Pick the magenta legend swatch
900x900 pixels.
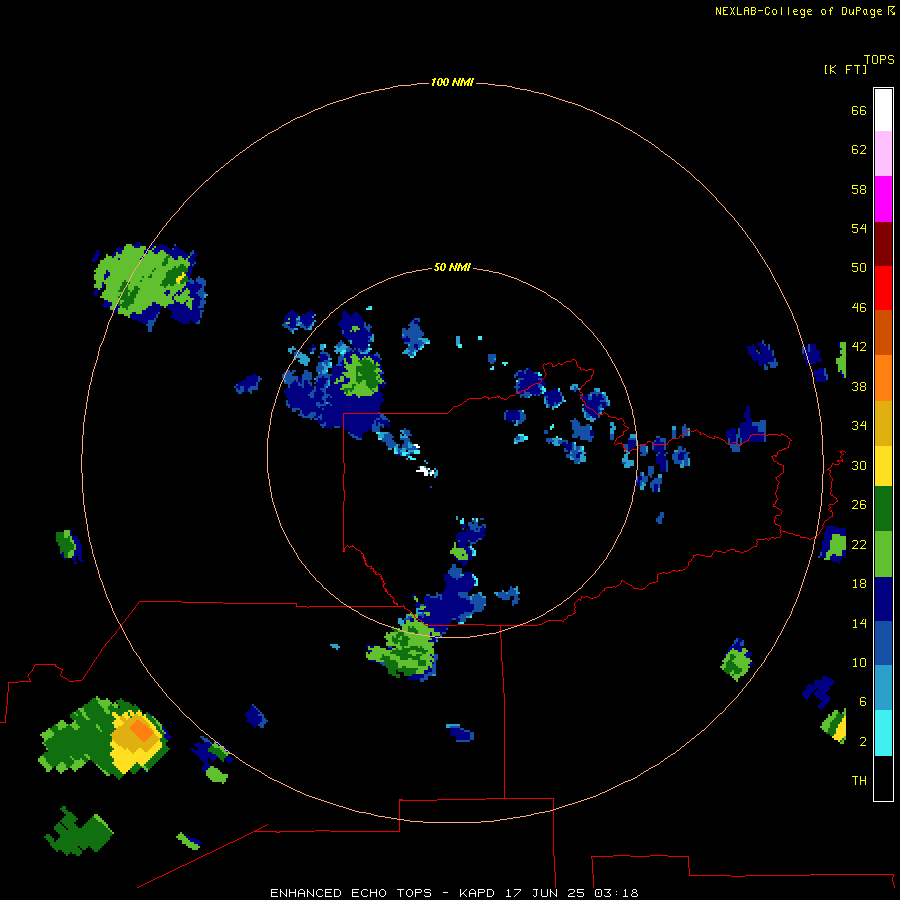pyautogui.click(x=883, y=199)
